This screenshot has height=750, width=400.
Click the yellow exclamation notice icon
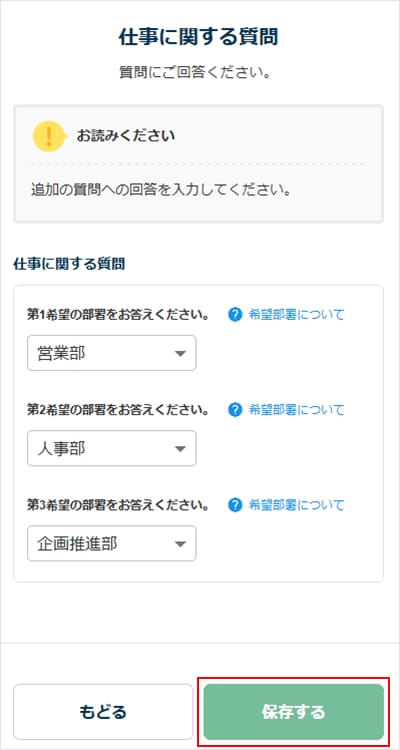(x=48, y=136)
